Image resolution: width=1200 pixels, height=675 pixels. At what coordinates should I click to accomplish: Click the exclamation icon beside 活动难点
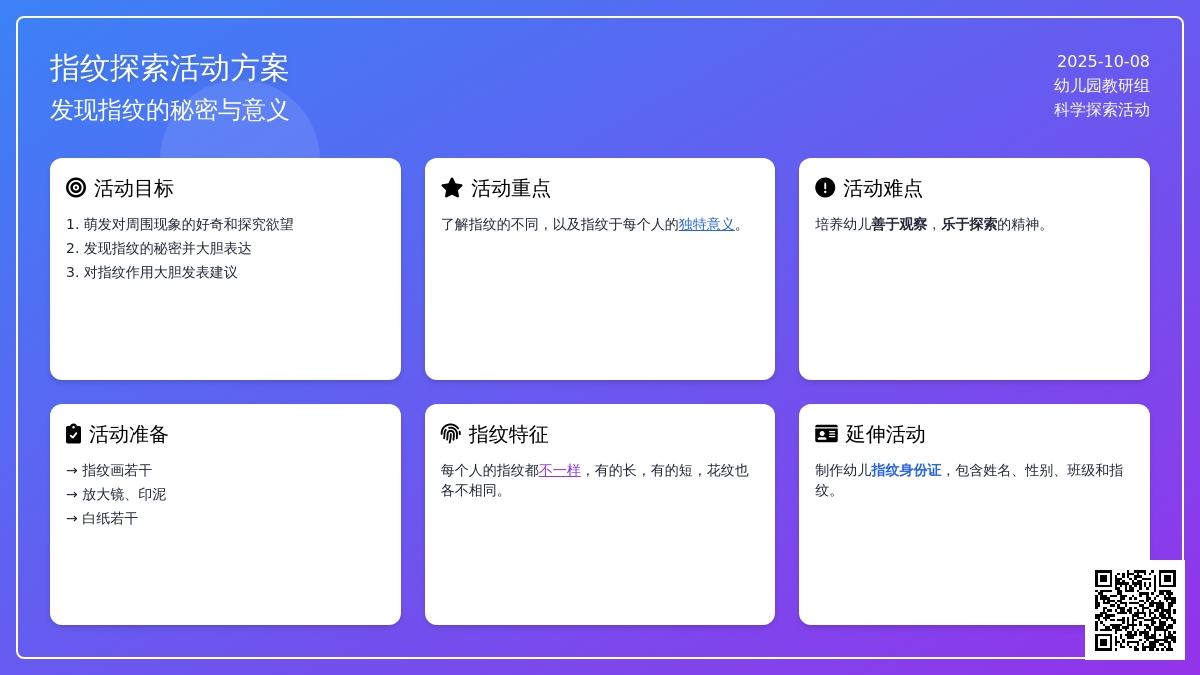[825, 188]
